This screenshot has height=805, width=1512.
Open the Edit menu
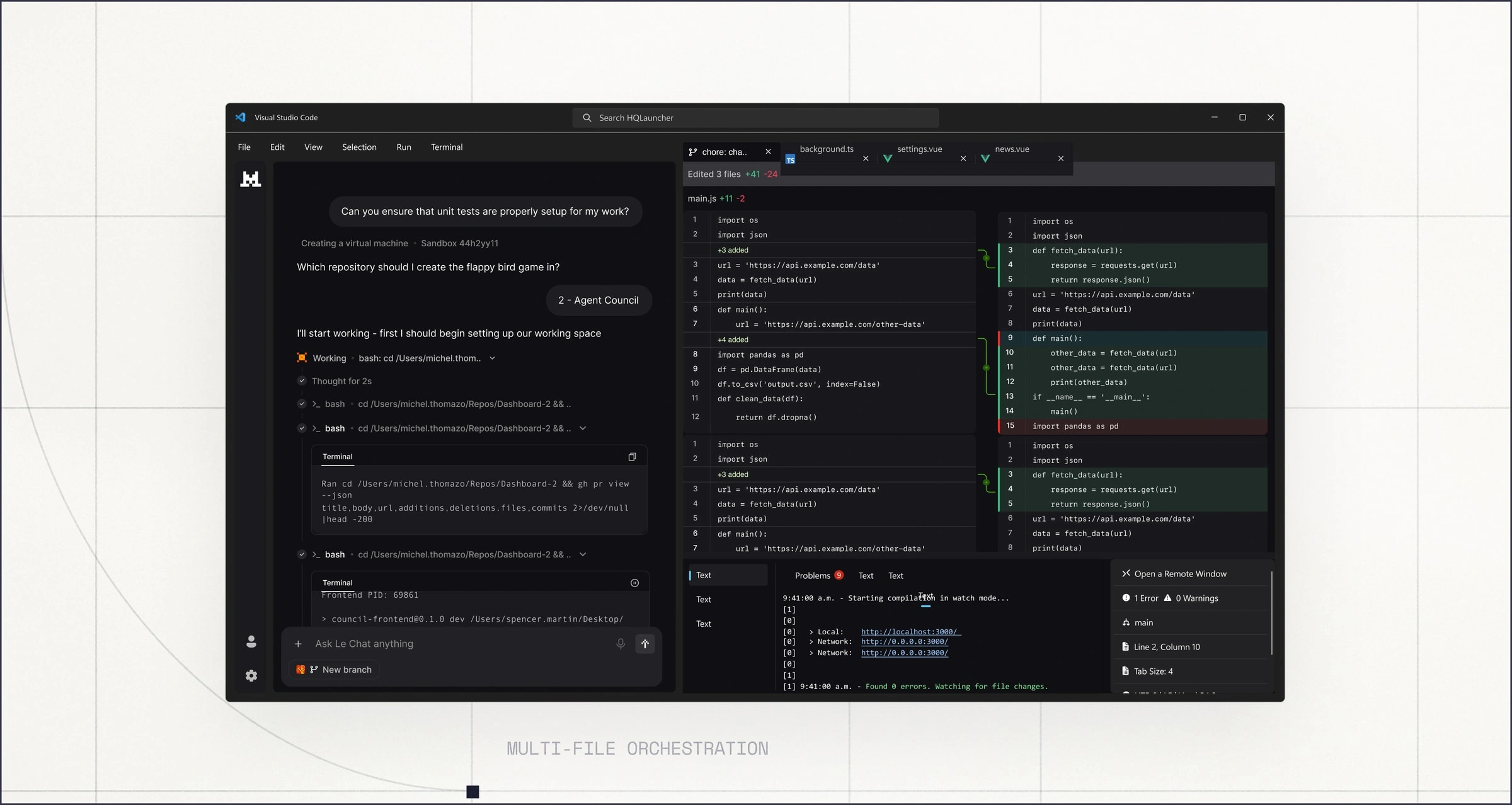pyautogui.click(x=277, y=147)
